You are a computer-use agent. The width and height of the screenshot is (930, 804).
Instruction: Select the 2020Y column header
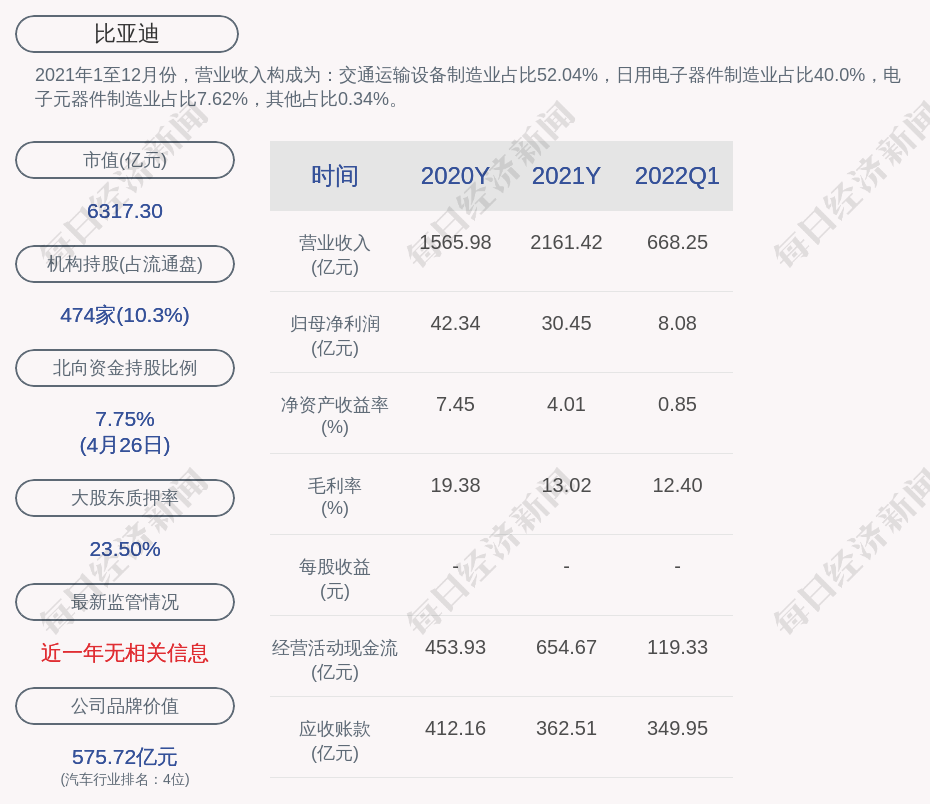pyautogui.click(x=456, y=176)
